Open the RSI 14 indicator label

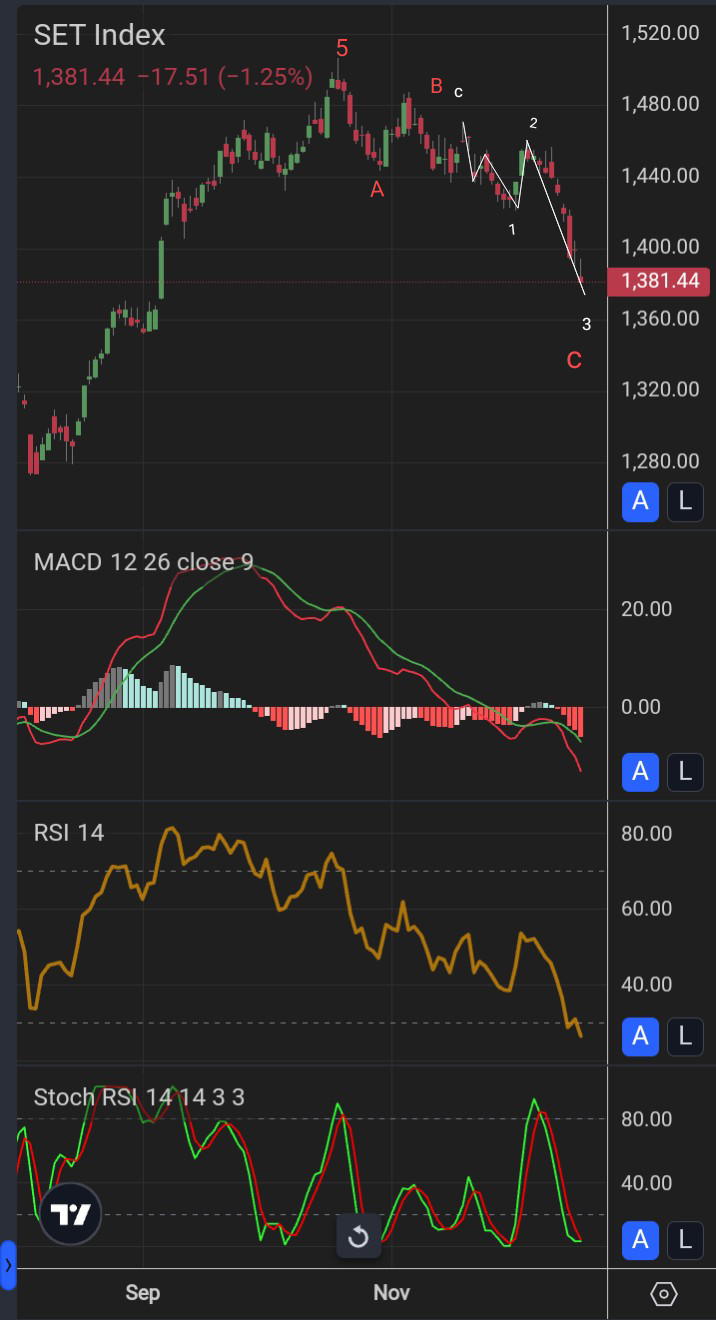click(x=69, y=832)
